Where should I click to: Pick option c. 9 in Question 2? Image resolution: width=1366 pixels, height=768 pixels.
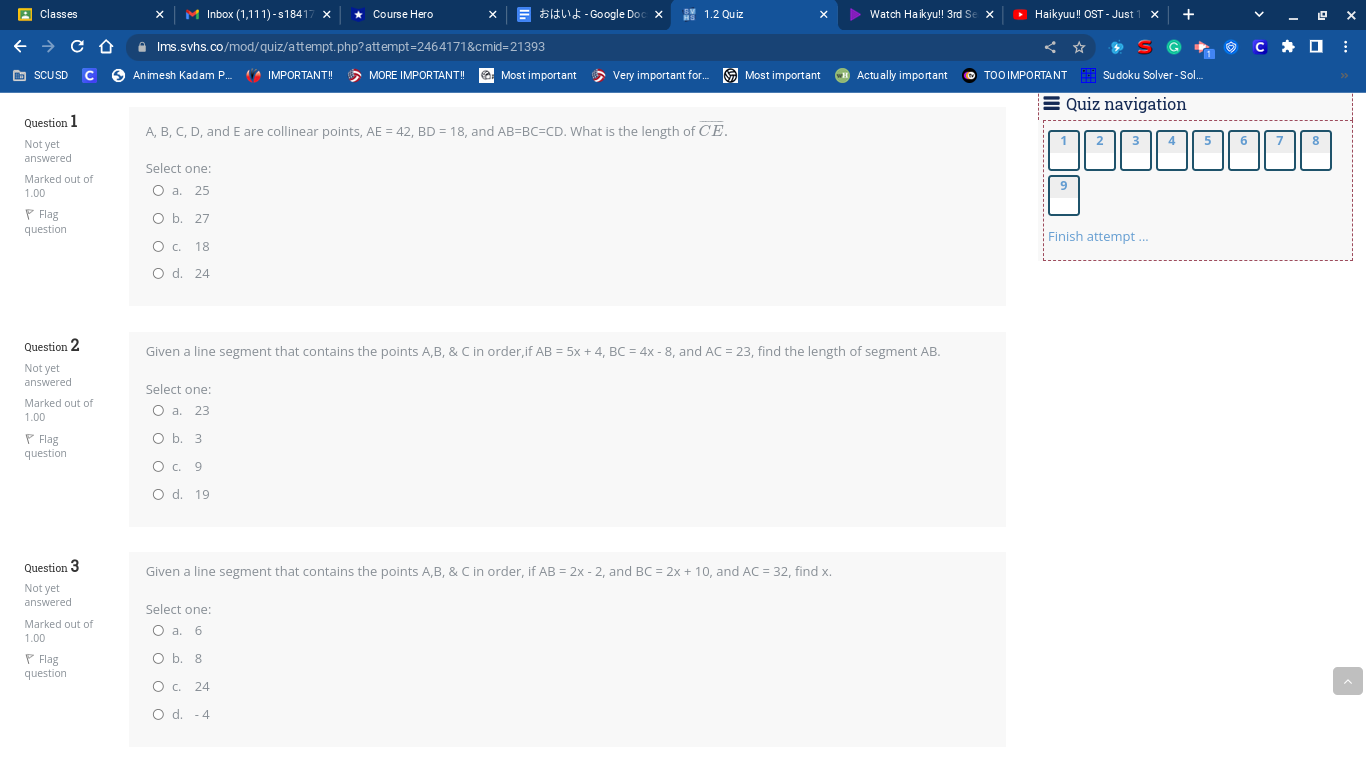click(158, 467)
